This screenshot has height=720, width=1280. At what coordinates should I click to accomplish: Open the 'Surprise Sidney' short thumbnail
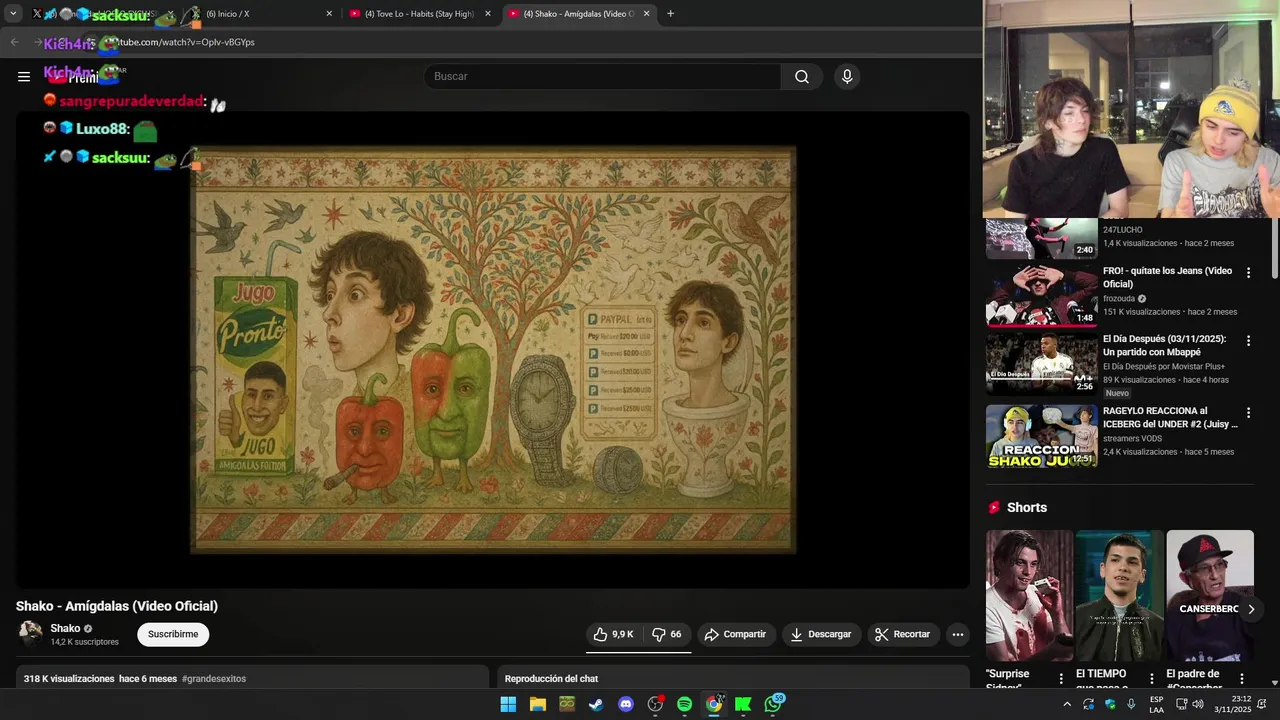coord(1029,596)
